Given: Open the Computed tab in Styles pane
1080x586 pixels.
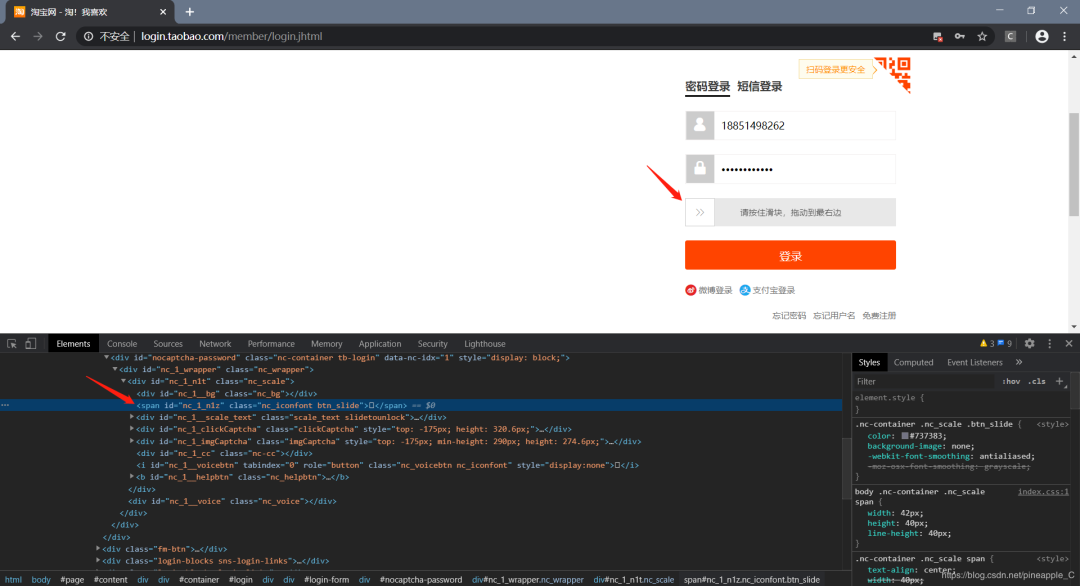Looking at the screenshot, I should (914, 362).
